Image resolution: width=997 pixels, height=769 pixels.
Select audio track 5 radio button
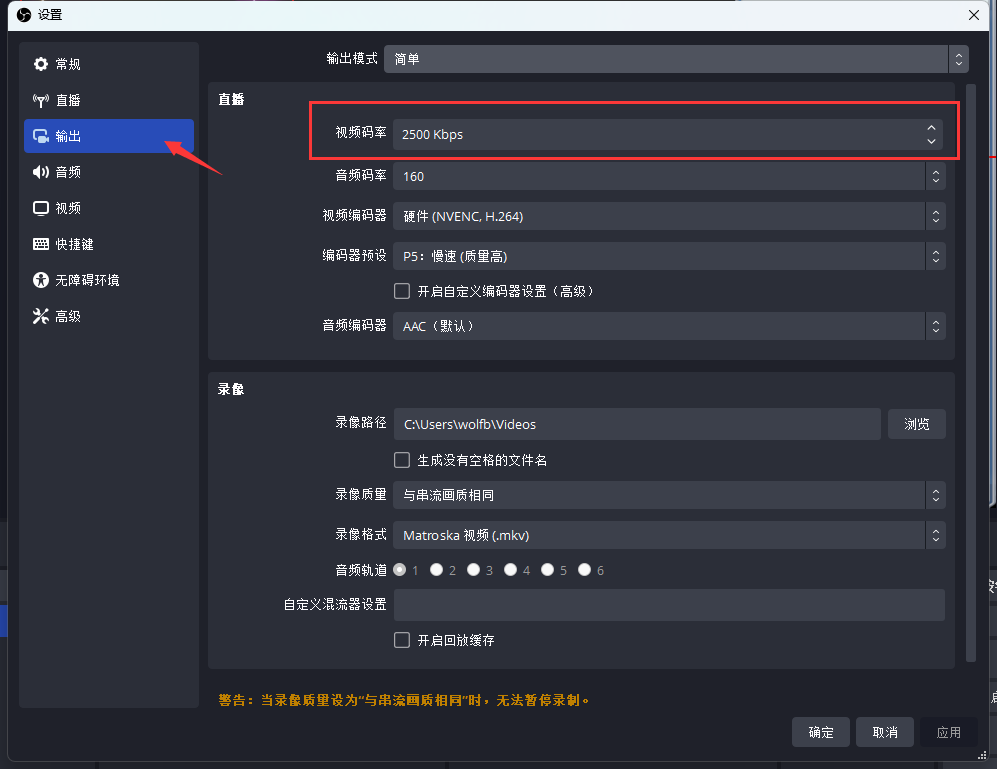(x=547, y=570)
